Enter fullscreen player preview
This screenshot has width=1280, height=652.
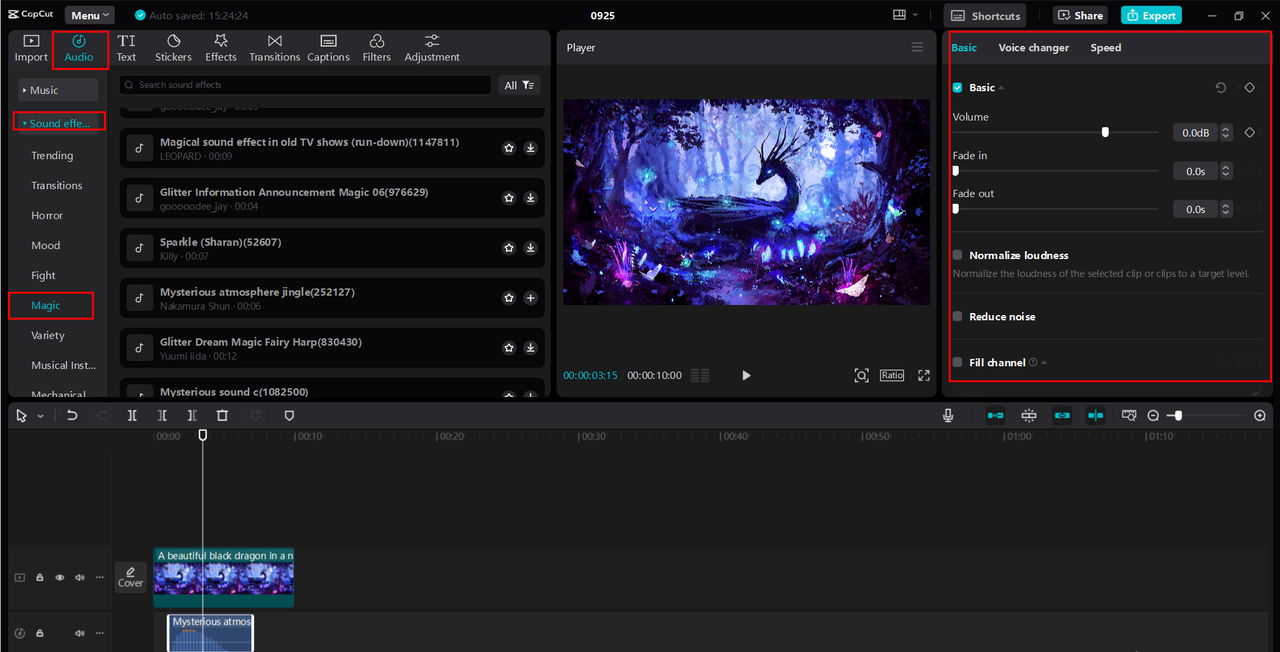924,375
